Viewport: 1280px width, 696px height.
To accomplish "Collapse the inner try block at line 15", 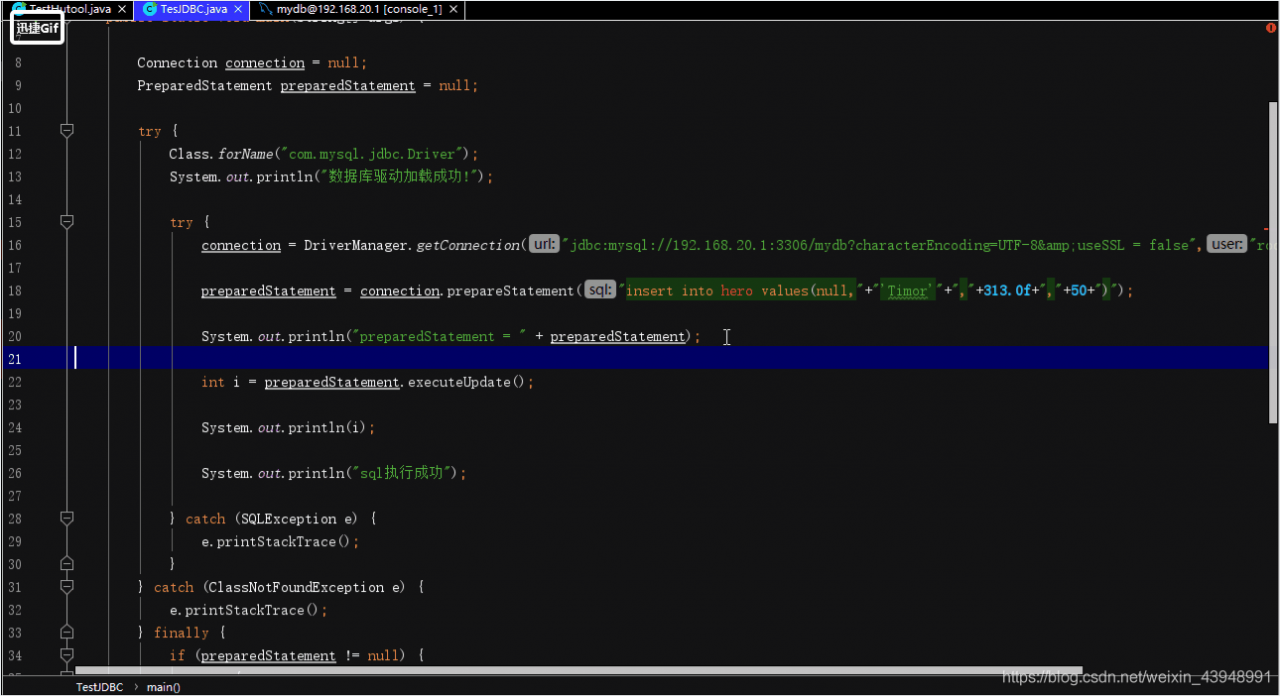I will (67, 221).
